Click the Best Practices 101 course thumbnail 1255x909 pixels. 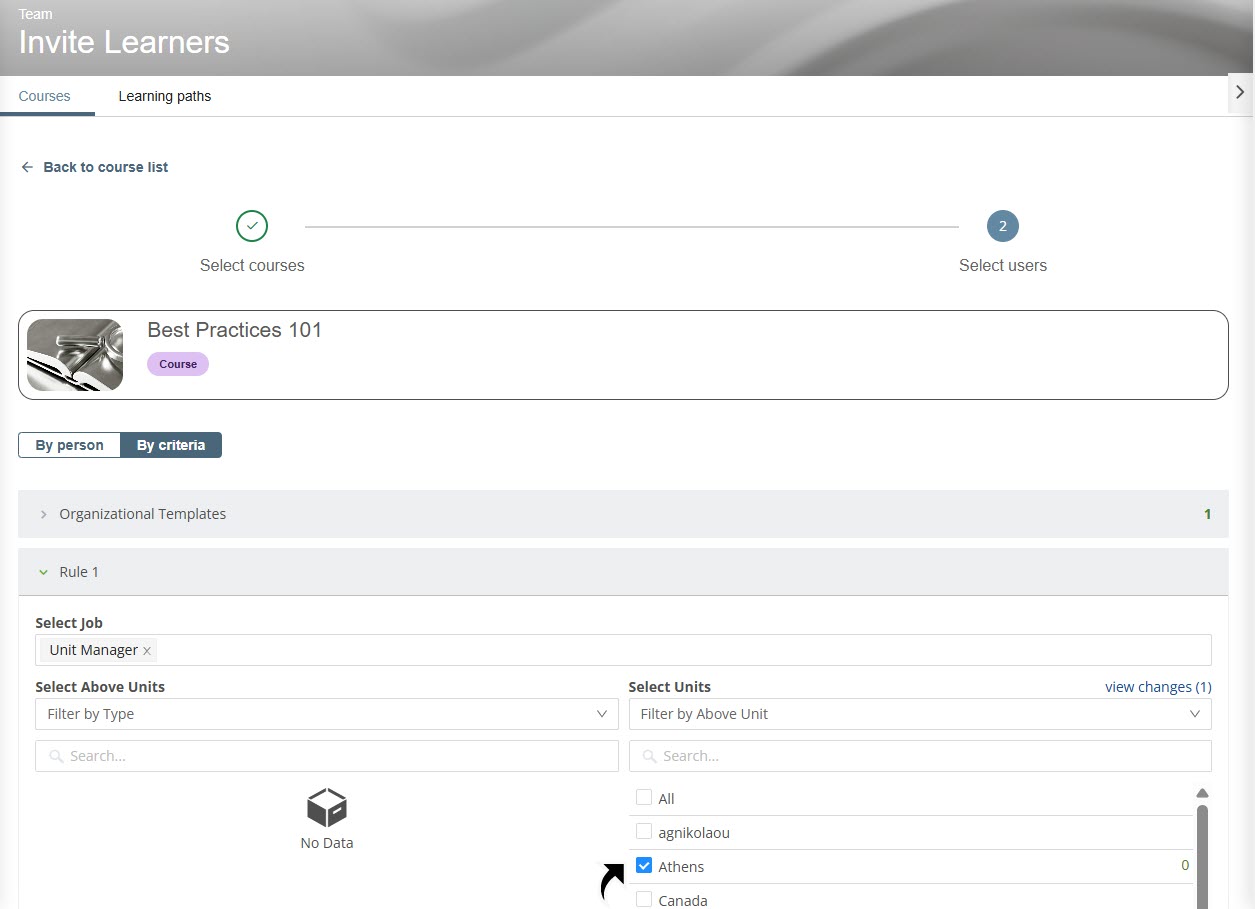(75, 355)
